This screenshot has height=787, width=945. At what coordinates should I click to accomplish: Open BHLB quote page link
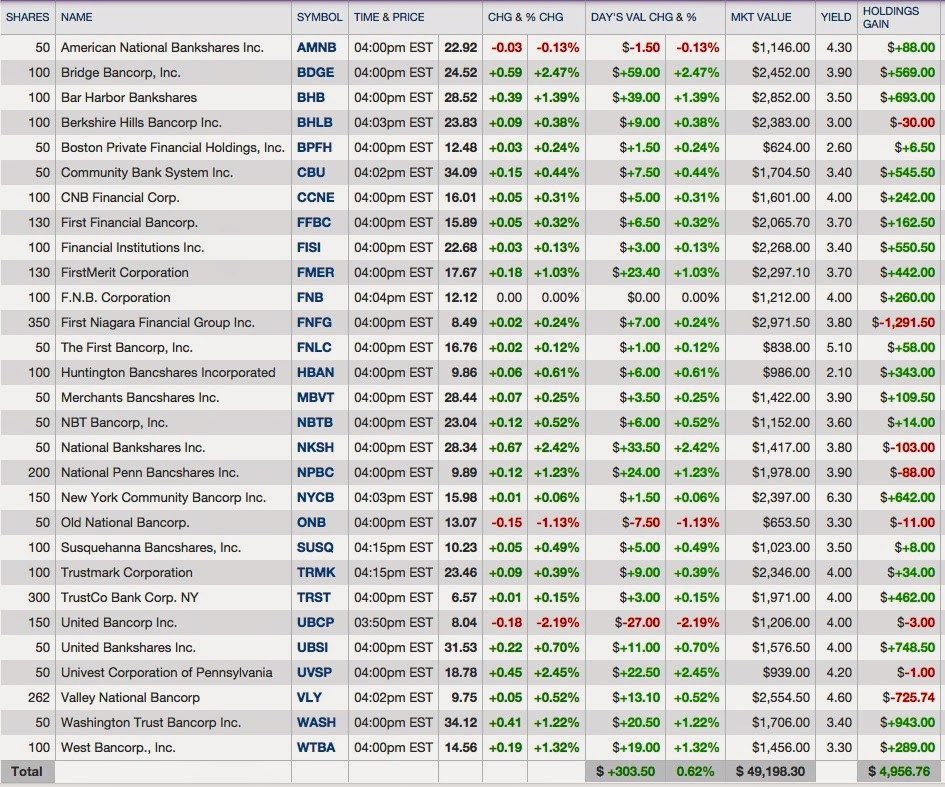tap(315, 122)
